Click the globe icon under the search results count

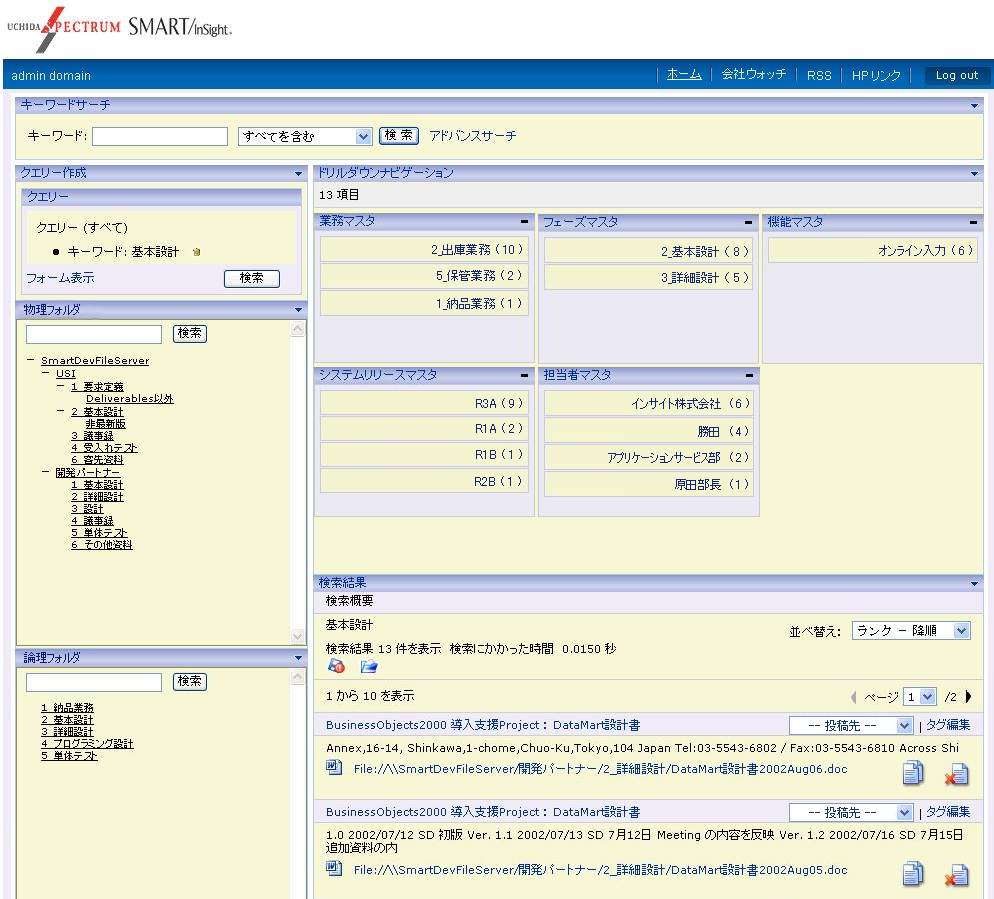[x=337, y=667]
